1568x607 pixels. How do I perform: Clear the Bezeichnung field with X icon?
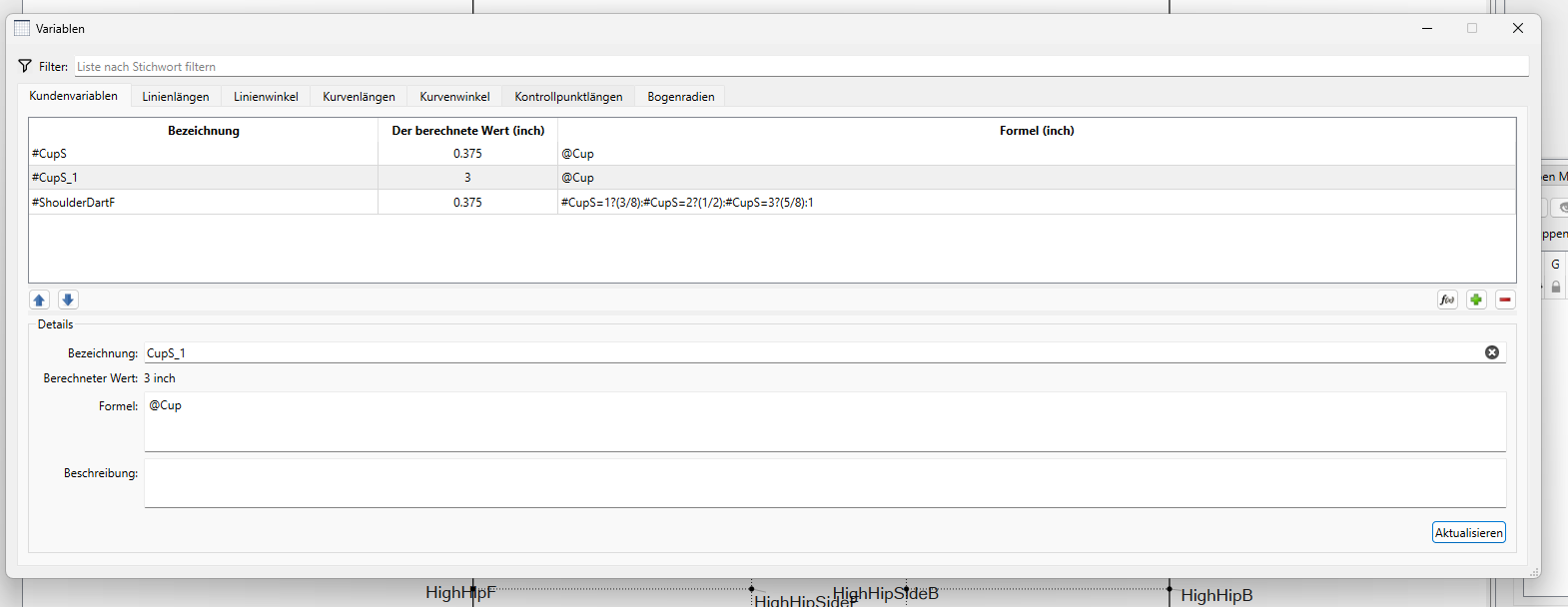tap(1492, 352)
